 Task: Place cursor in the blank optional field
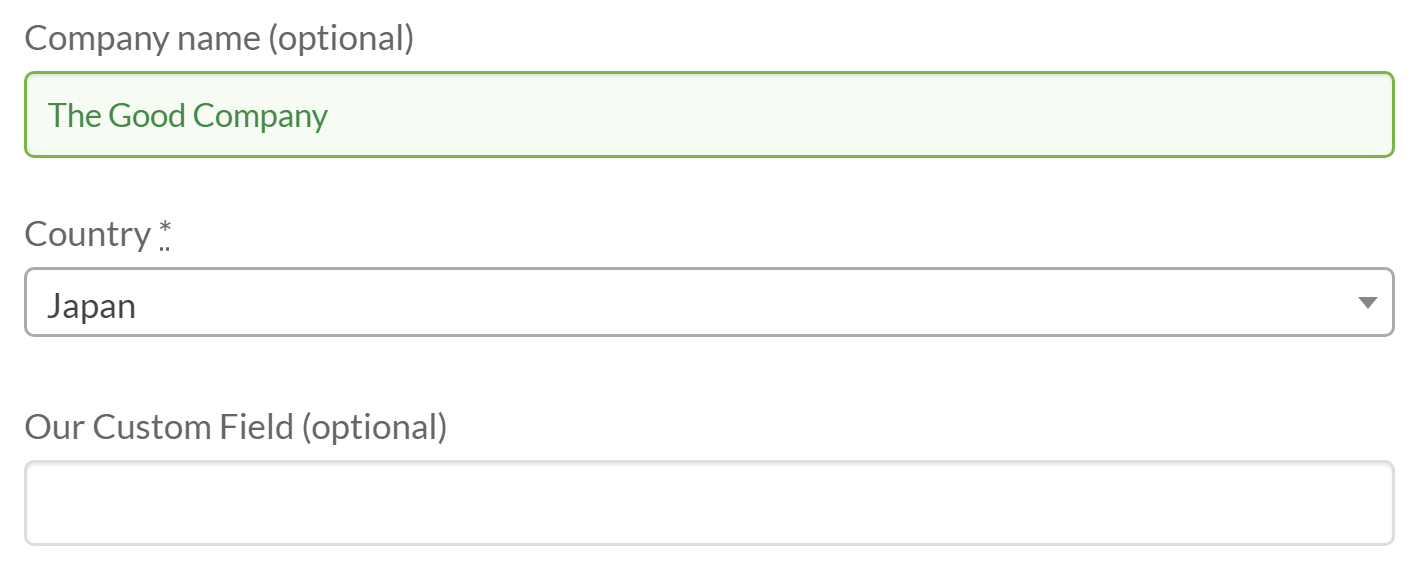point(700,502)
